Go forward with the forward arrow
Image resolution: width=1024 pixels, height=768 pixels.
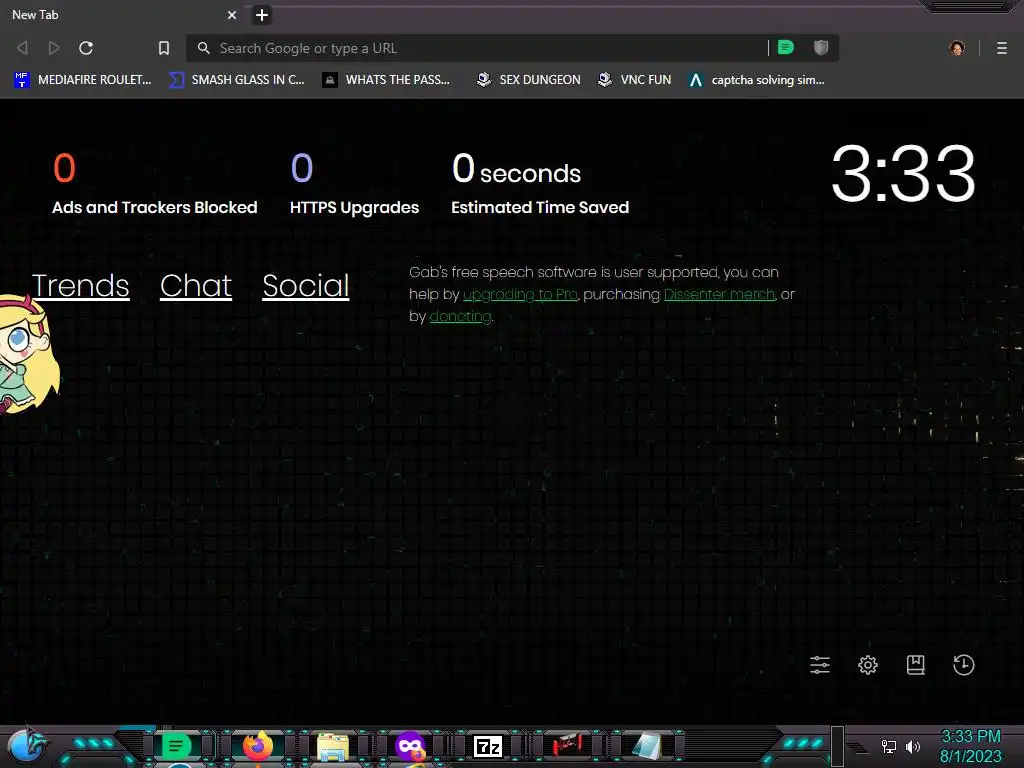pos(54,48)
